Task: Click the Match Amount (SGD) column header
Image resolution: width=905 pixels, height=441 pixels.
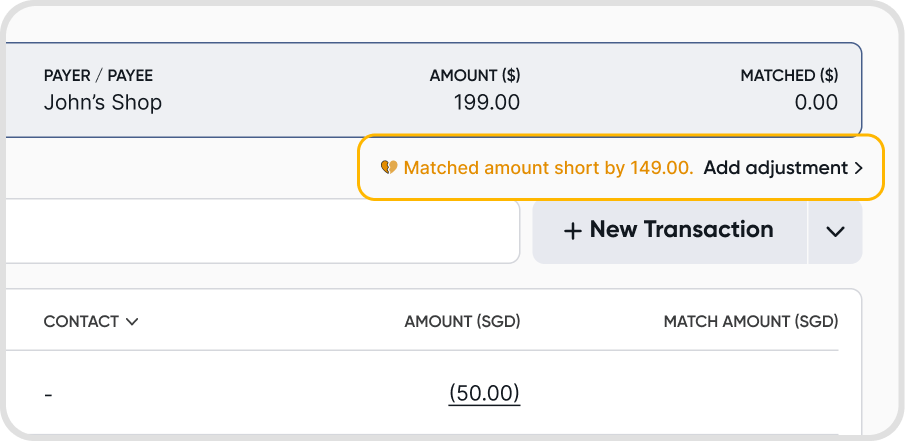Action: (x=750, y=322)
